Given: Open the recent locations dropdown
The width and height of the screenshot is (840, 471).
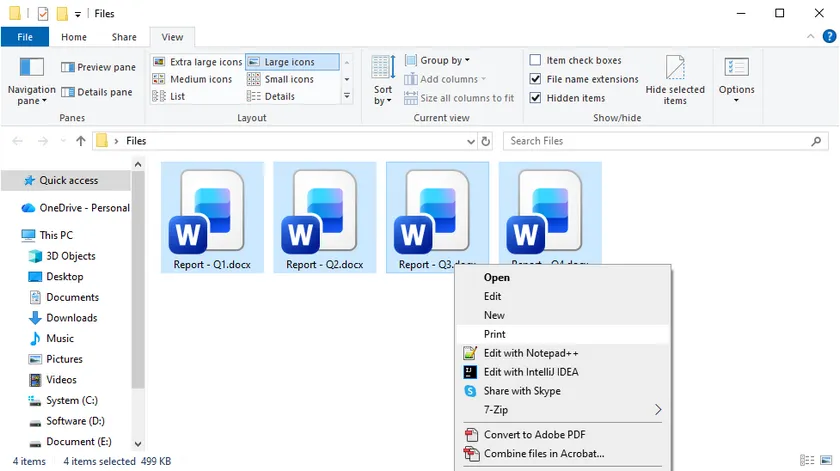Looking at the screenshot, I should tap(63, 141).
